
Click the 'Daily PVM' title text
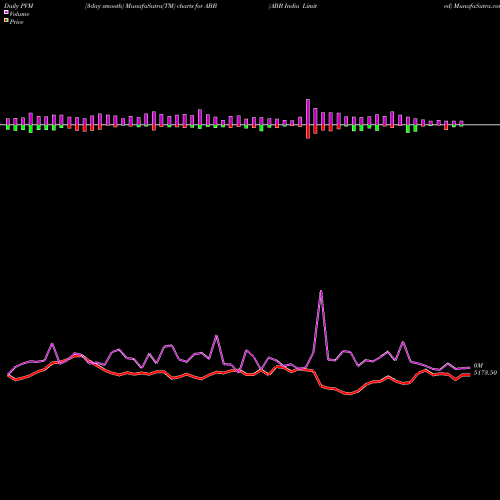(x=19, y=6)
